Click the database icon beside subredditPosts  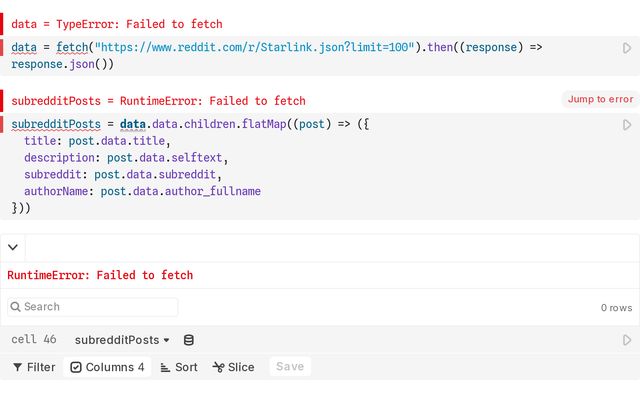point(189,340)
